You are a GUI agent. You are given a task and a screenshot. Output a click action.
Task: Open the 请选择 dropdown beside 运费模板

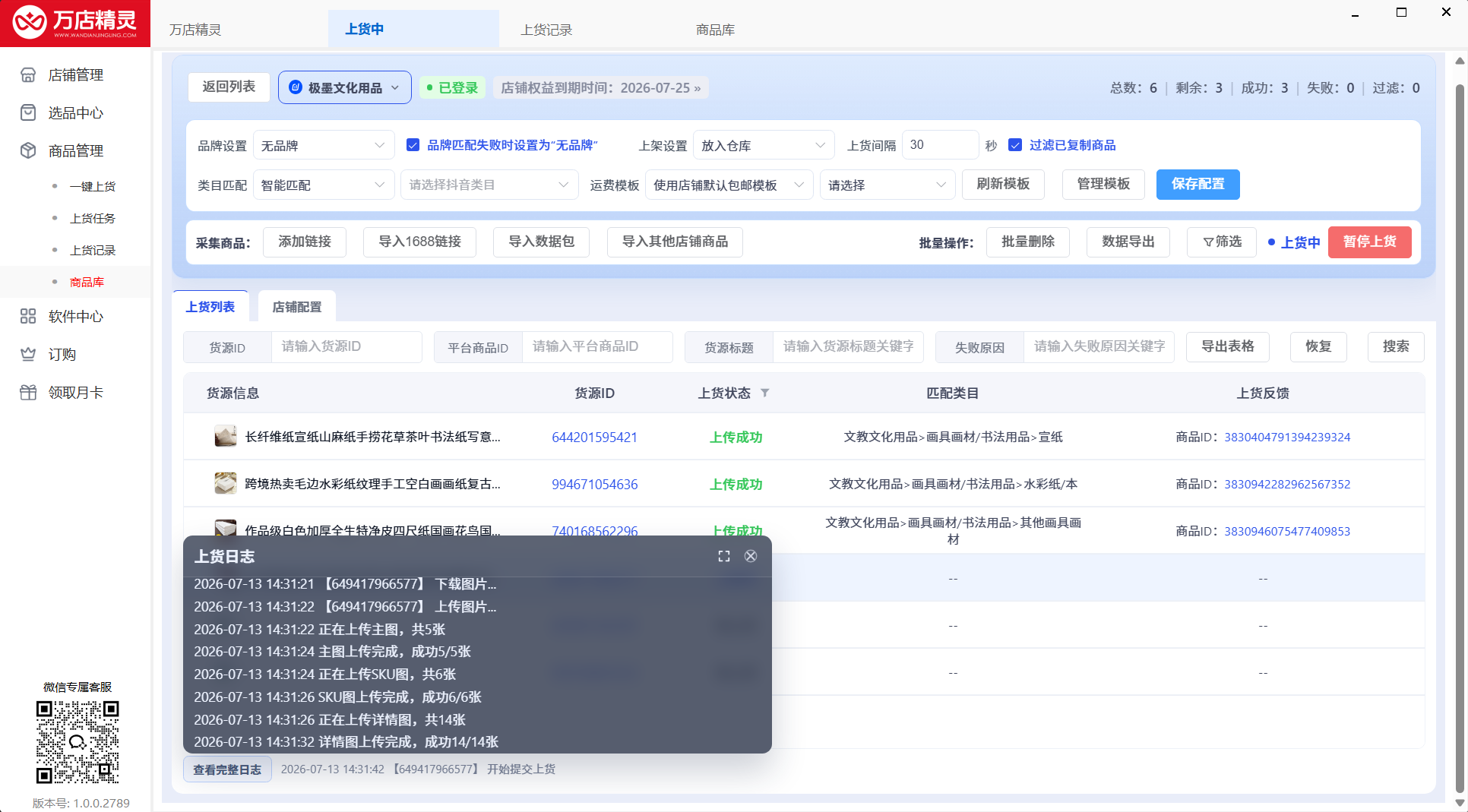pyautogui.click(x=887, y=185)
